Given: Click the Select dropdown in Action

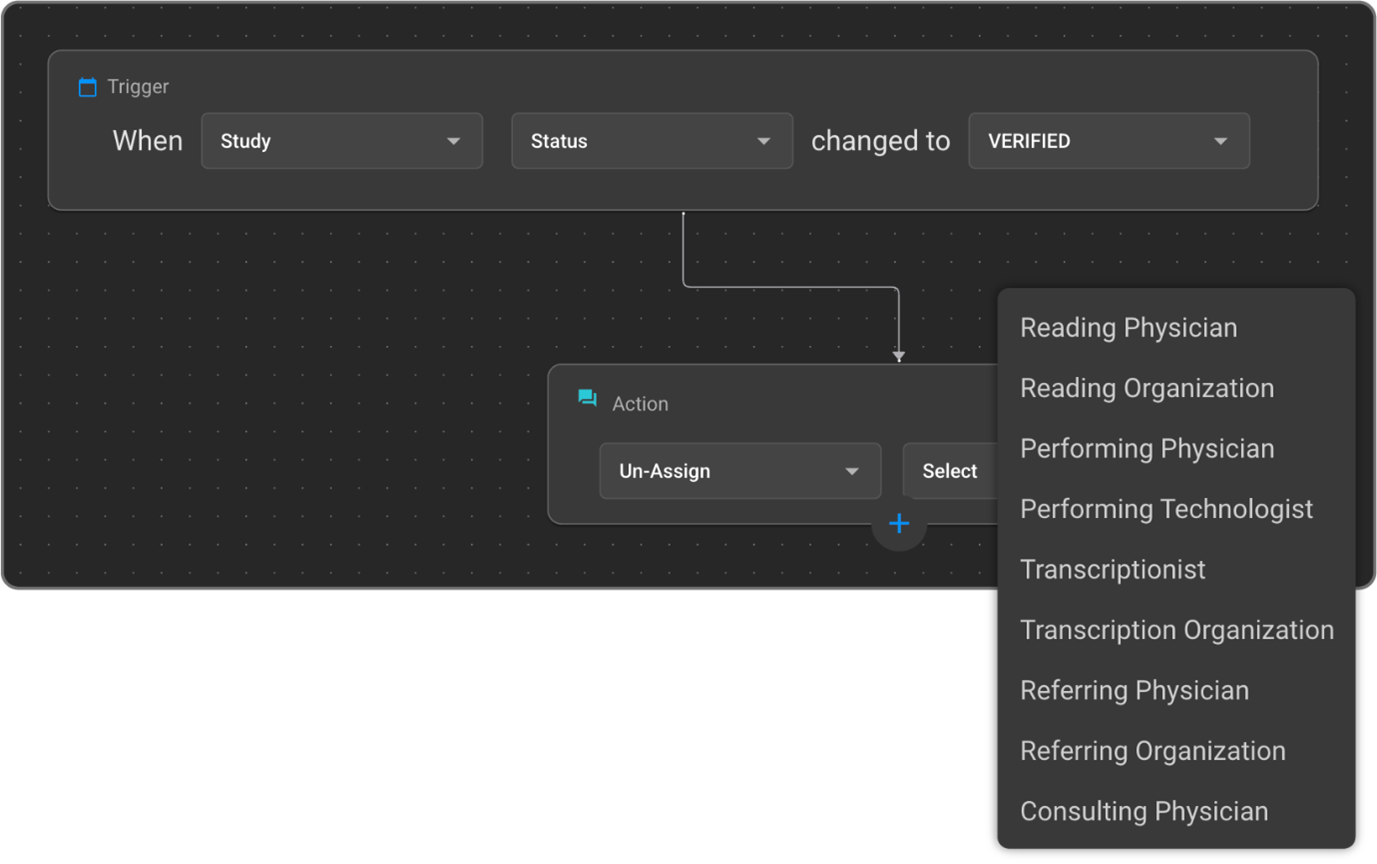Looking at the screenshot, I should coord(950,471).
